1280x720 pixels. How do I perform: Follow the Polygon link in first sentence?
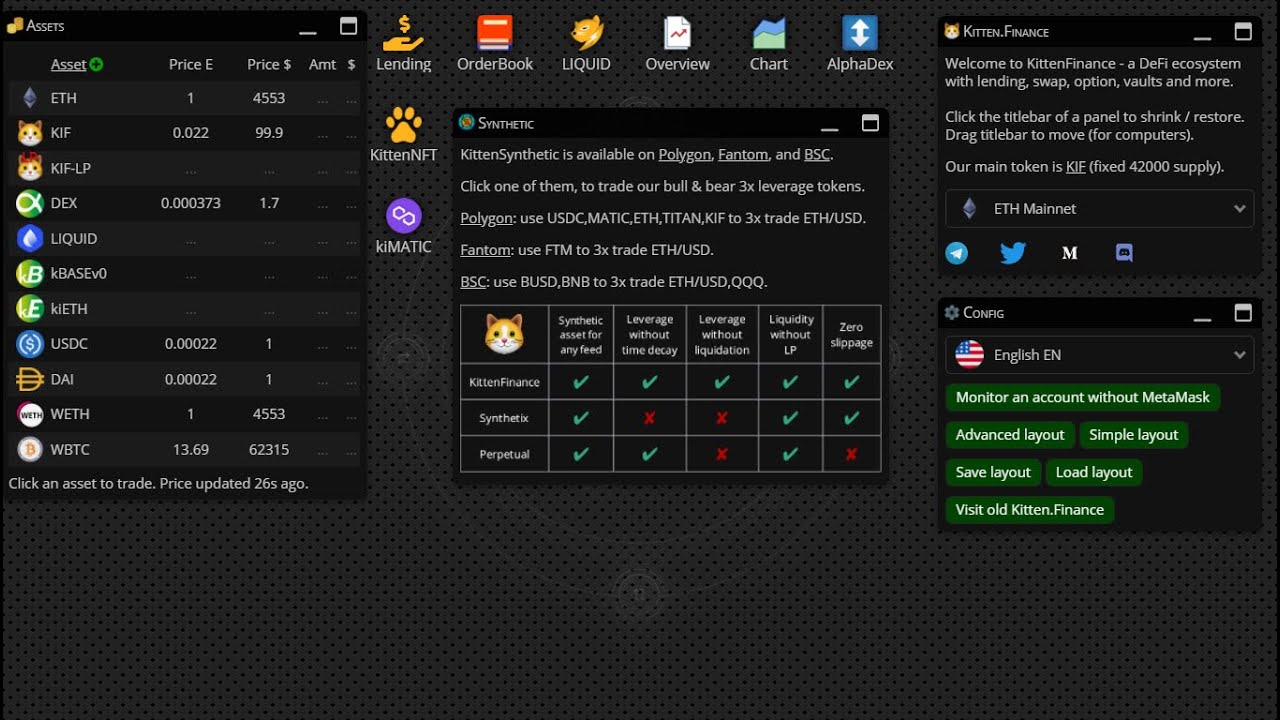click(684, 155)
